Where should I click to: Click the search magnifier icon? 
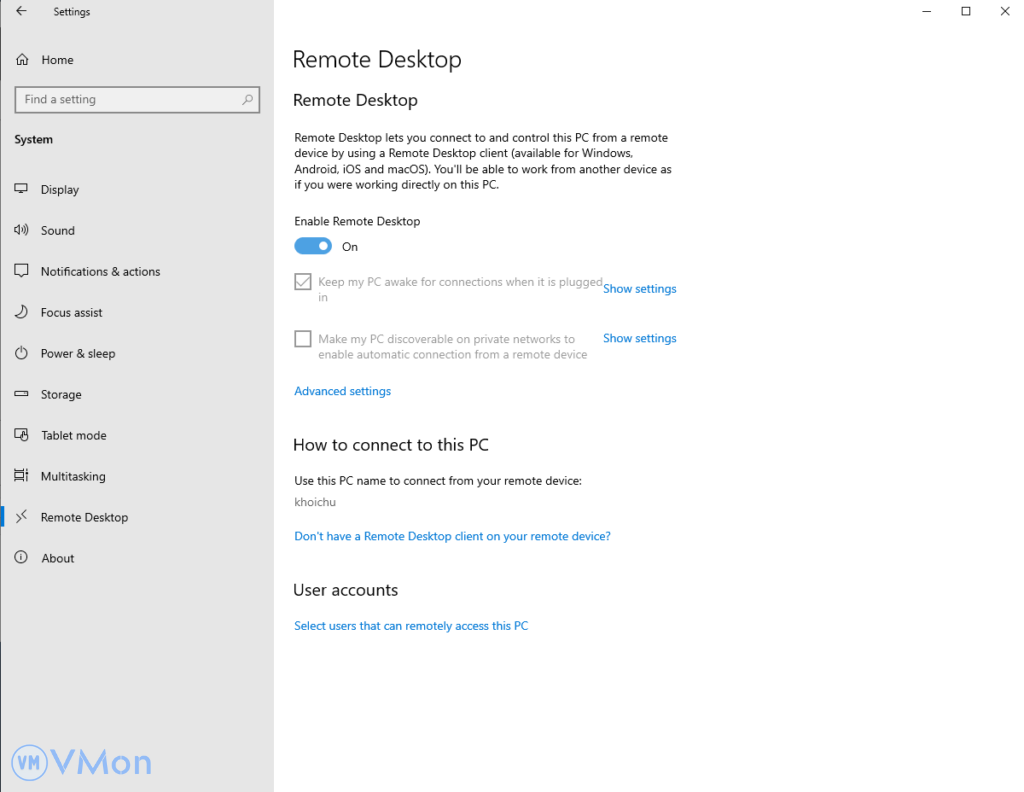(x=247, y=100)
